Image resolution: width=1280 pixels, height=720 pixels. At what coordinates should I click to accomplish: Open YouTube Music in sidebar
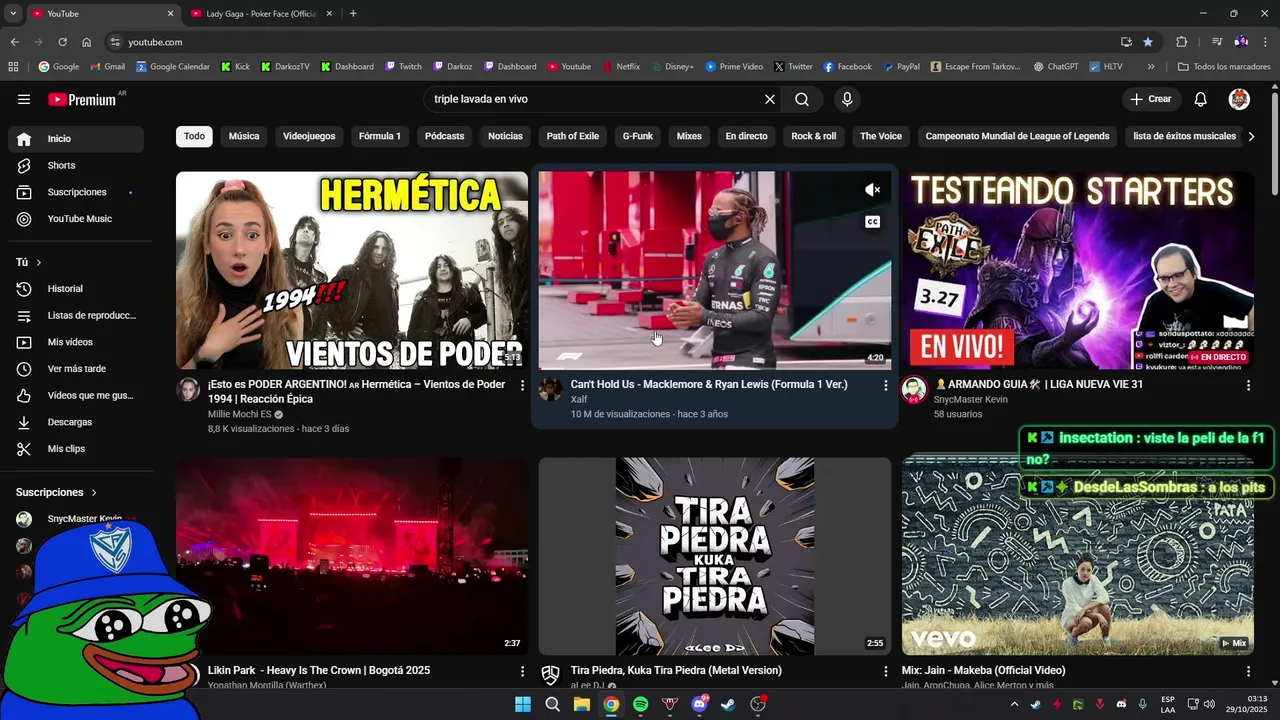click(x=76, y=219)
